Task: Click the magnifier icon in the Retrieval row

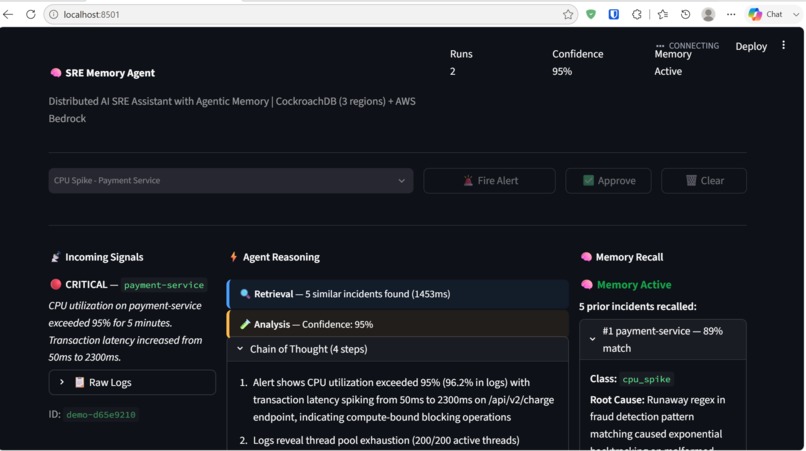Action: tap(245, 294)
